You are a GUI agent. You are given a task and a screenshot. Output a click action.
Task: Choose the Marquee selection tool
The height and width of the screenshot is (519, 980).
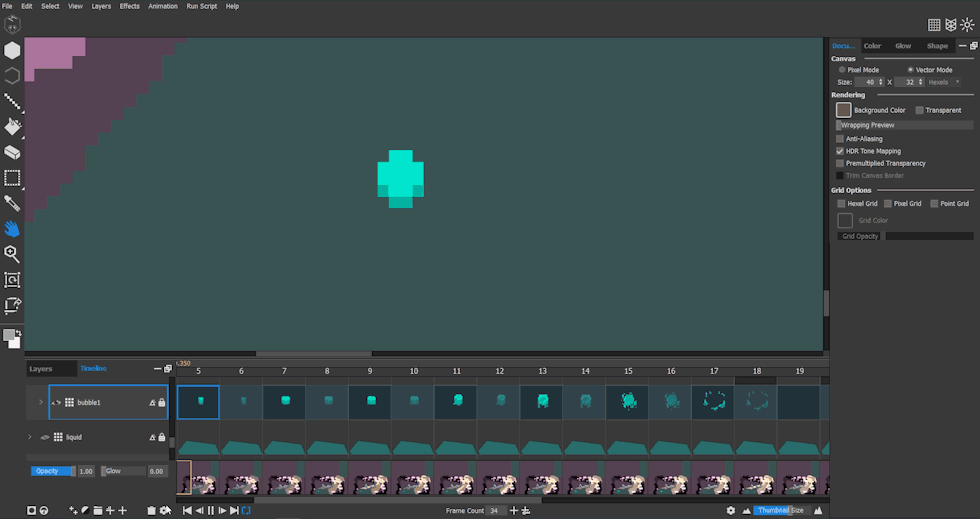[x=12, y=178]
